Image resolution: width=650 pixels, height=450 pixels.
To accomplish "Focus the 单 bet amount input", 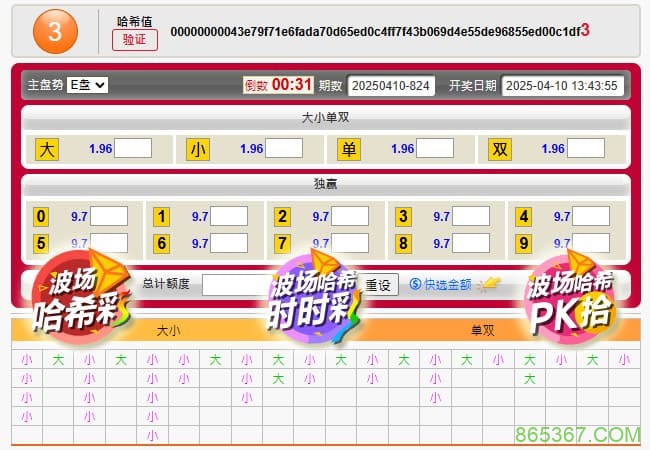I will tap(435, 148).
